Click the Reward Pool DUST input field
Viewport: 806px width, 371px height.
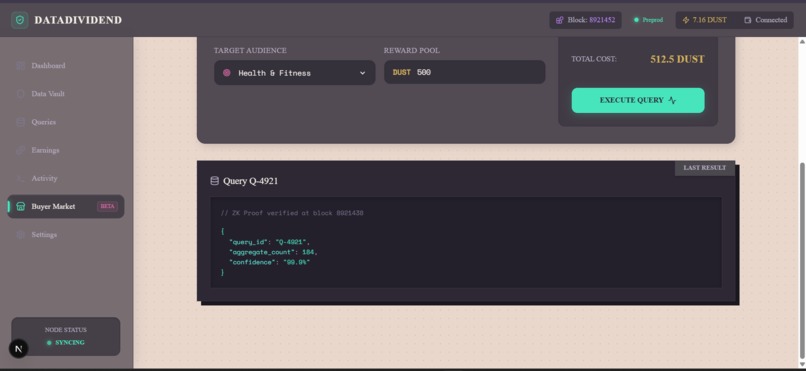465,72
